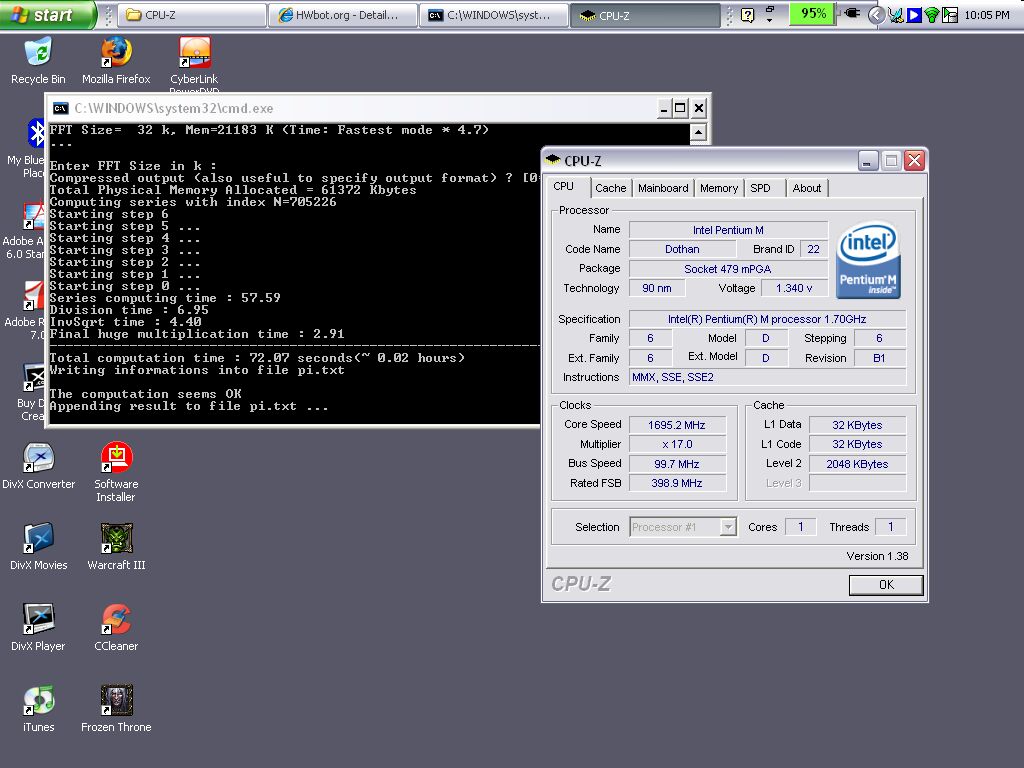Close the CPU-Z window
The height and width of the screenshot is (768, 1024).
pos(914,160)
